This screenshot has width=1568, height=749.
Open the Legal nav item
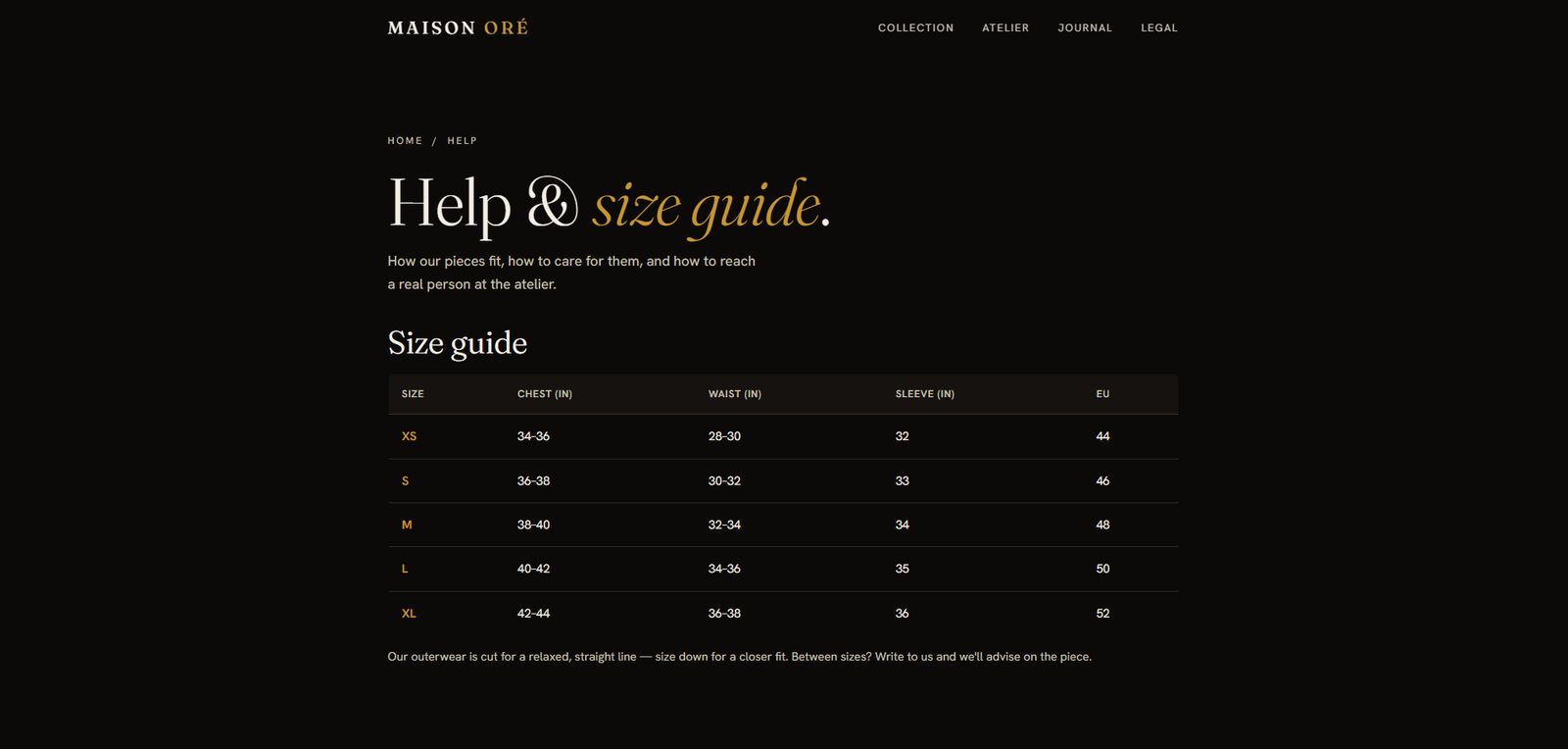1159,27
